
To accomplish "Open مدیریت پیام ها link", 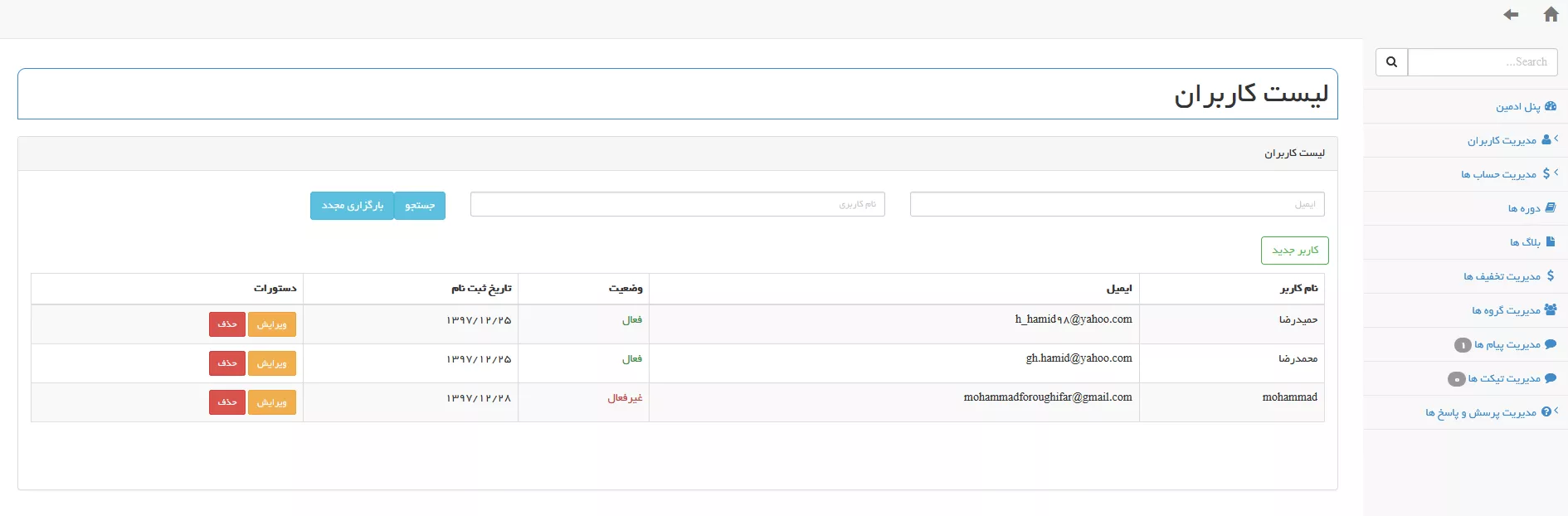I will tap(1507, 344).
